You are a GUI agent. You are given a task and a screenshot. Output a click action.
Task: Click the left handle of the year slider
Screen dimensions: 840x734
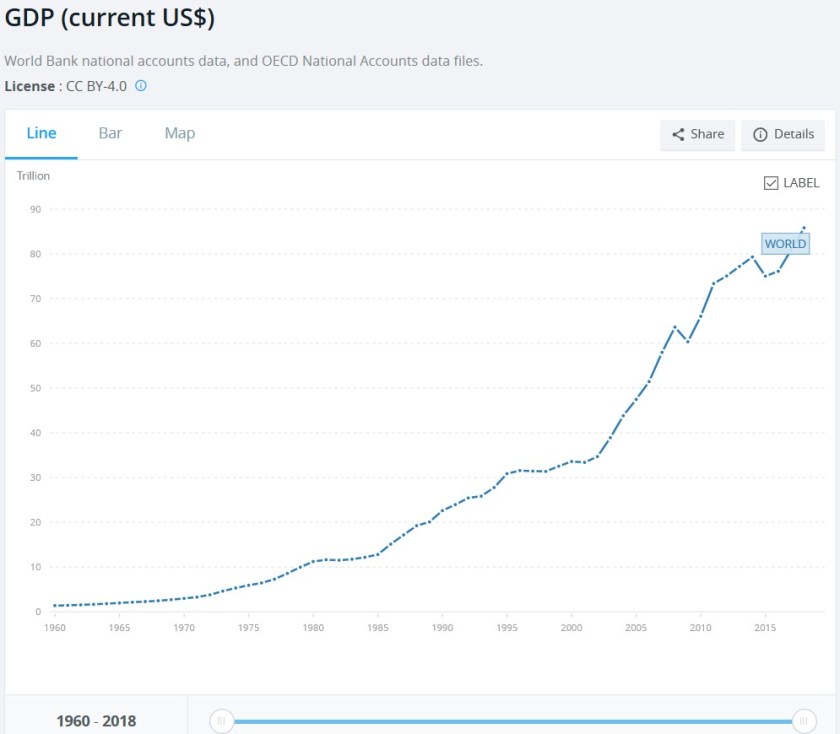[222, 720]
